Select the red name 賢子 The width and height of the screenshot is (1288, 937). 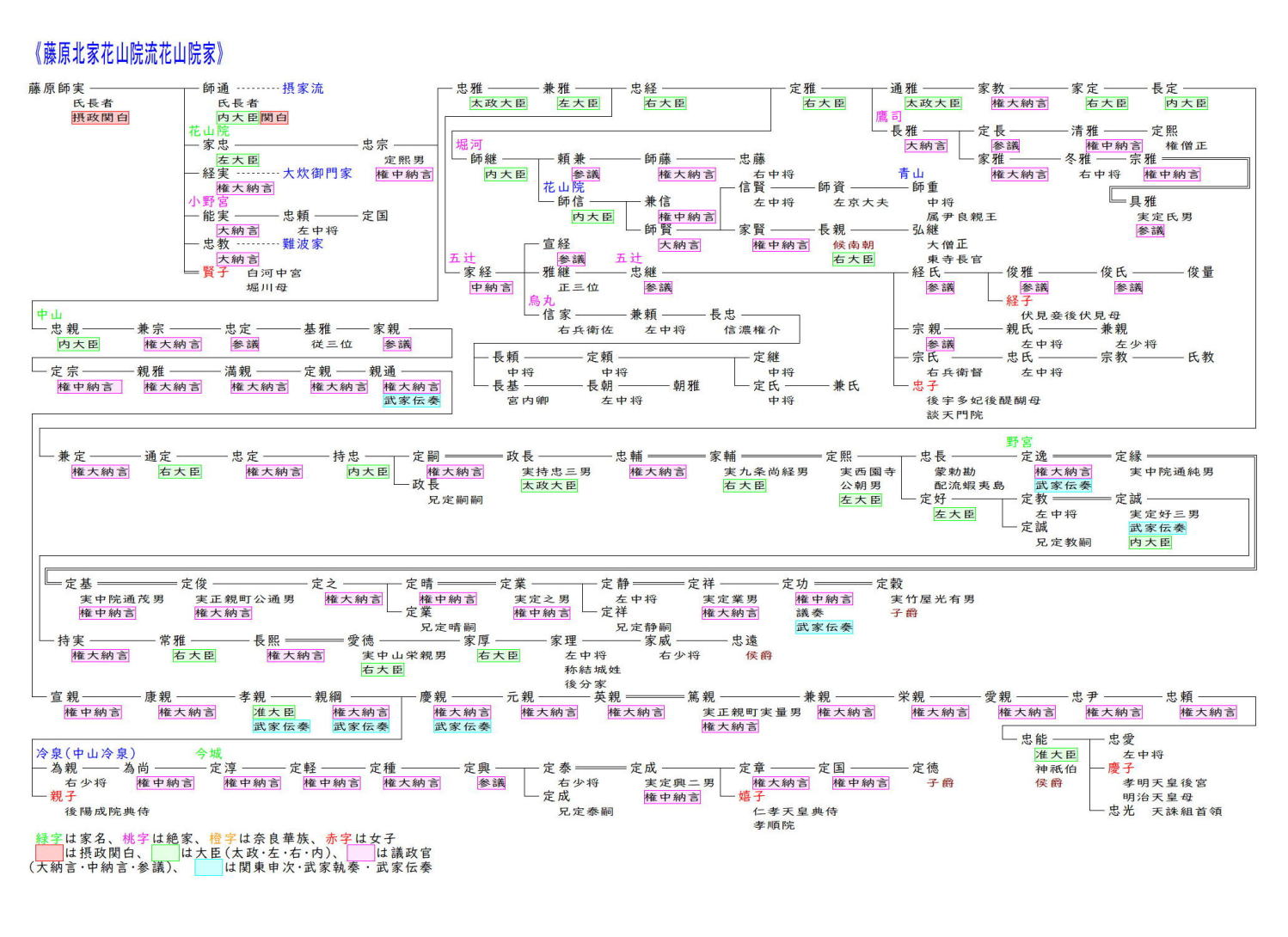216,272
